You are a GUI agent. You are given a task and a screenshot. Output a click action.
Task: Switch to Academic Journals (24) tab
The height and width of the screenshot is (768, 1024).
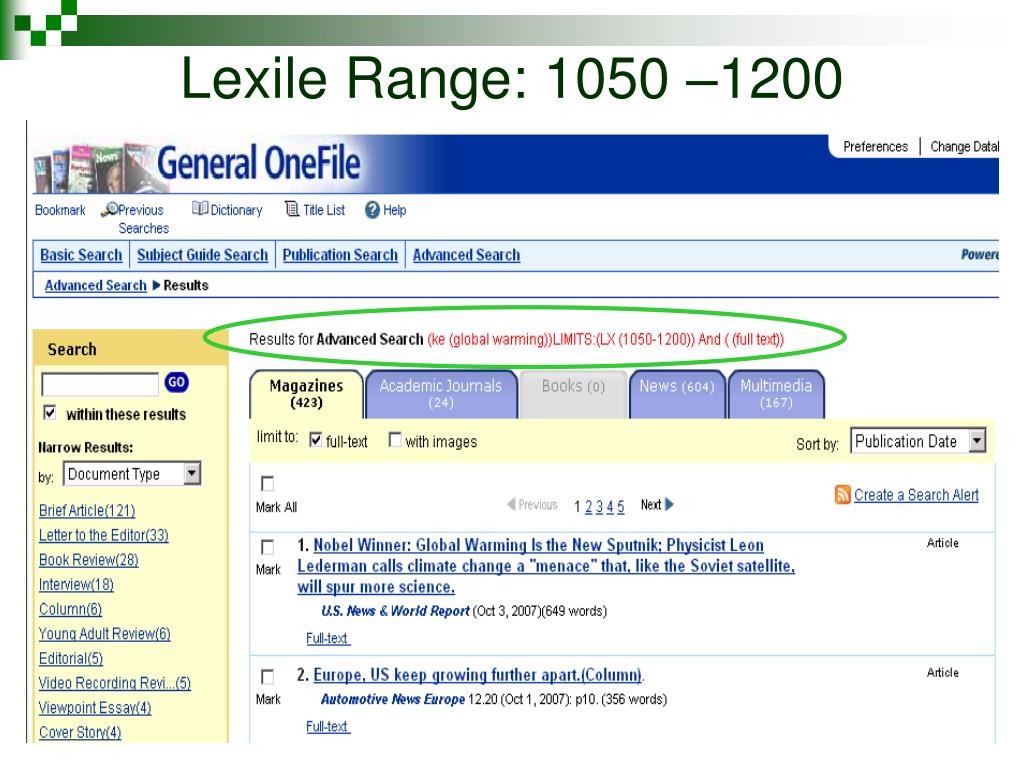pyautogui.click(x=441, y=394)
